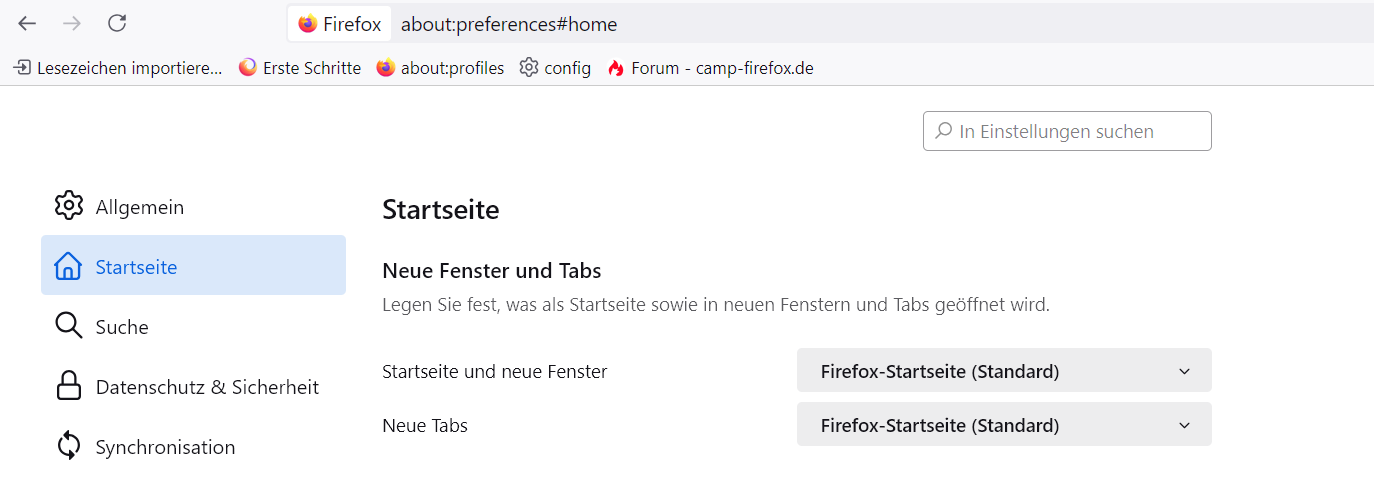Click the browser back arrow
This screenshot has width=1374, height=481.
(27, 23)
